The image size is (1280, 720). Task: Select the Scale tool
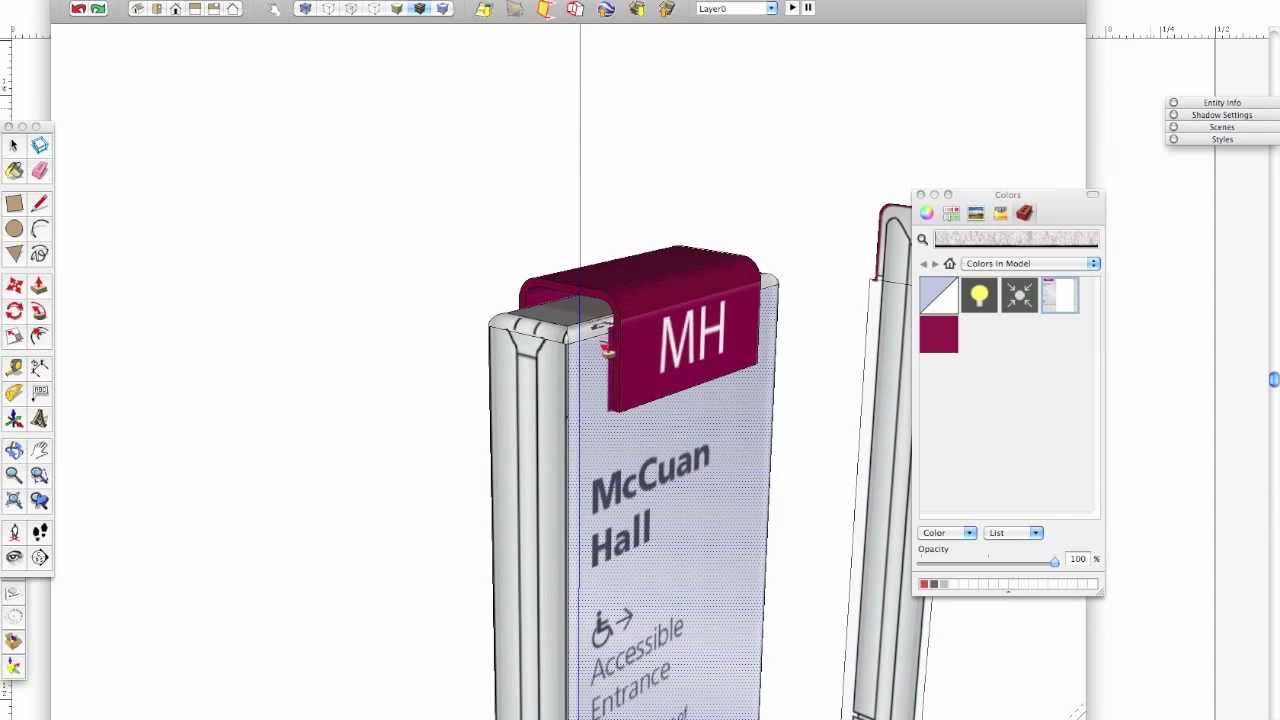pyautogui.click(x=14, y=336)
